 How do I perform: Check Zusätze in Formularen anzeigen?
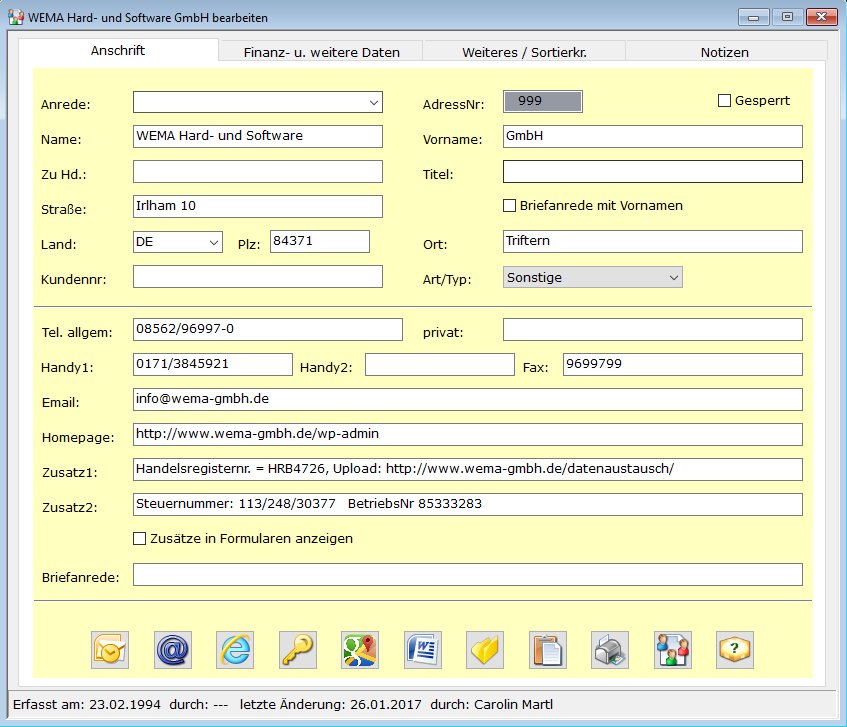(140, 539)
